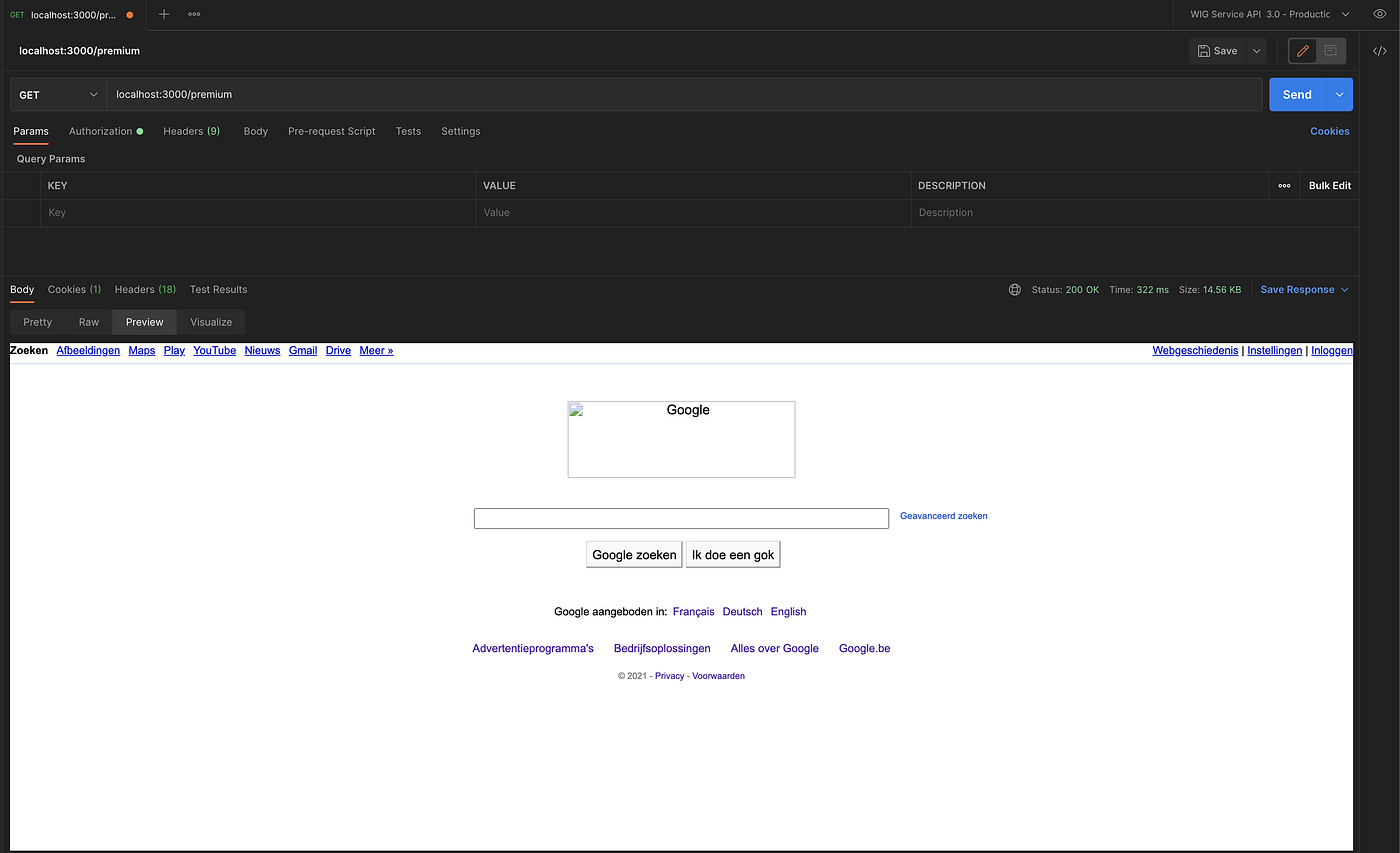Open the request Settings tab

point(461,131)
